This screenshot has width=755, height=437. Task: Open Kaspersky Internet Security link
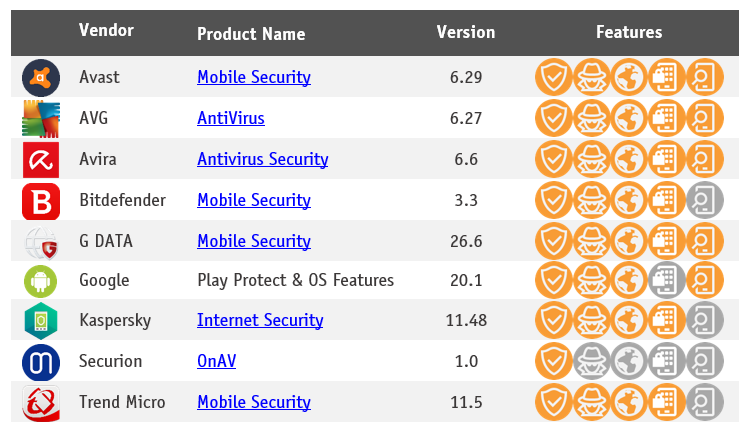coord(259,320)
